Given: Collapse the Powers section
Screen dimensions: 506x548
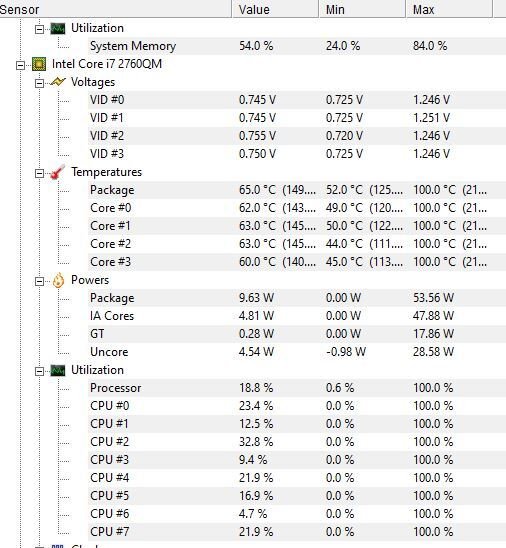Looking at the screenshot, I should pos(39,281).
